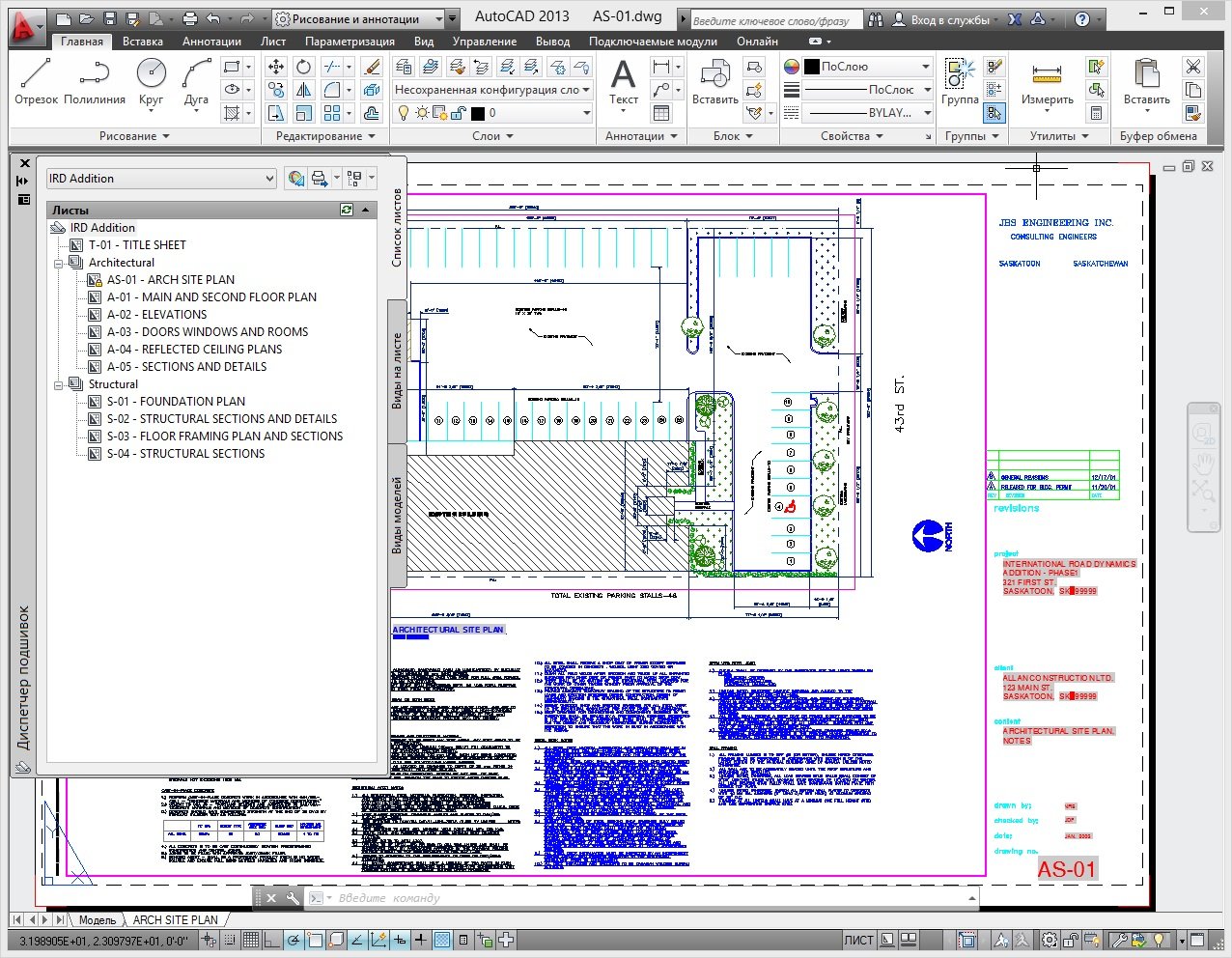
Task: Activate the Move tool in Редактирование panel
Action: point(276,67)
